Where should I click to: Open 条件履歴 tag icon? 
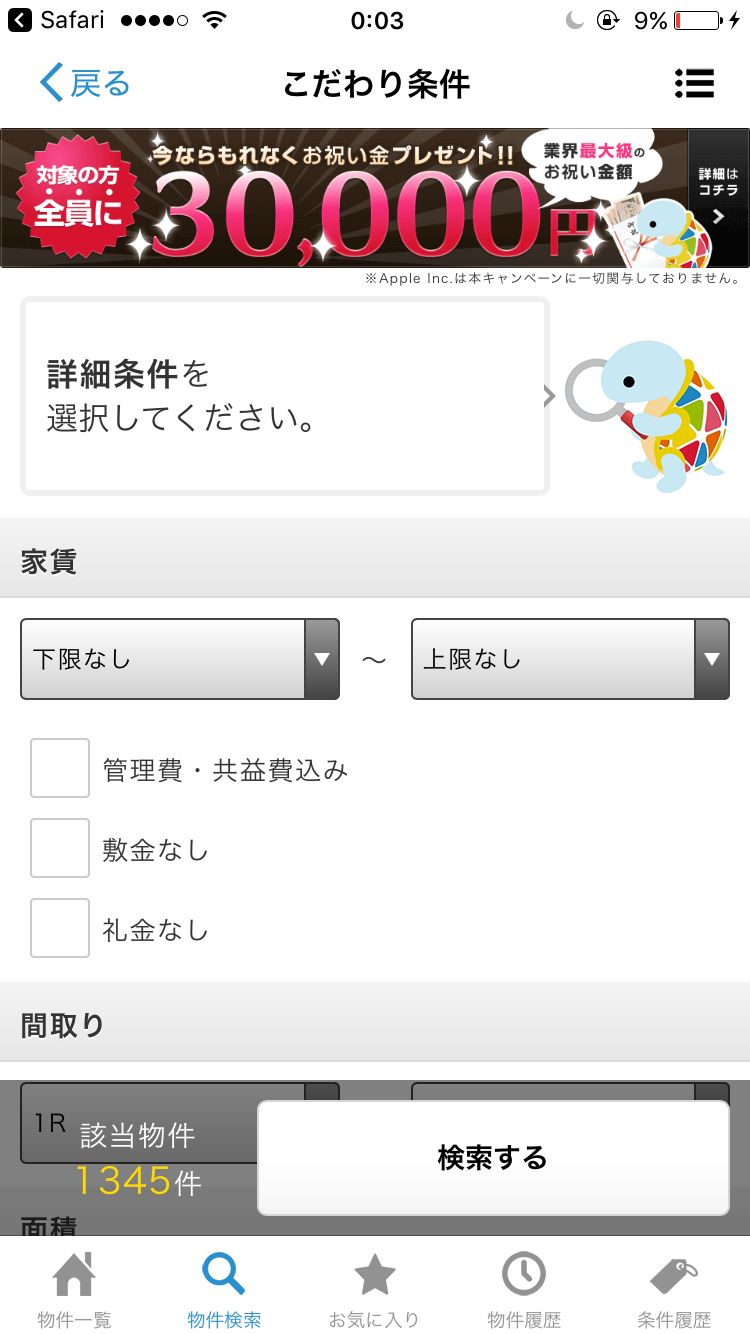(673, 1275)
